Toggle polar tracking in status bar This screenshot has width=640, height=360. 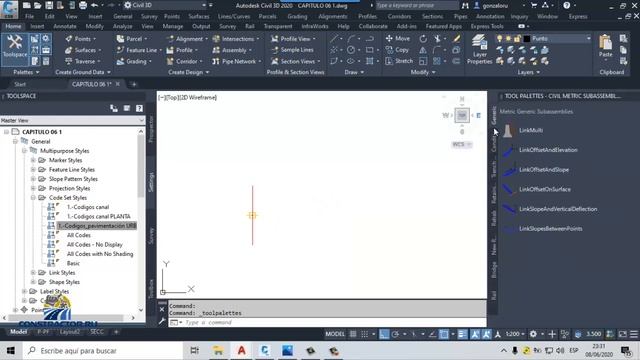pyautogui.click(x=395, y=334)
